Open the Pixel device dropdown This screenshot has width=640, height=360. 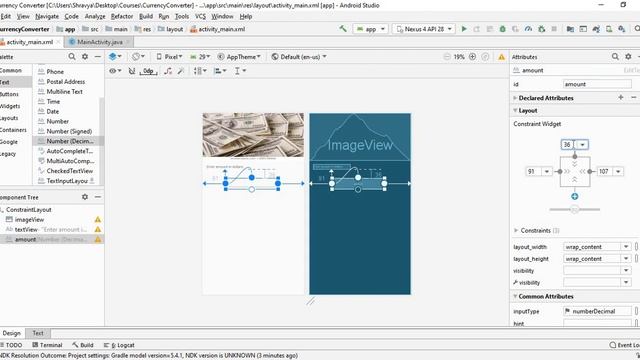(x=169, y=57)
